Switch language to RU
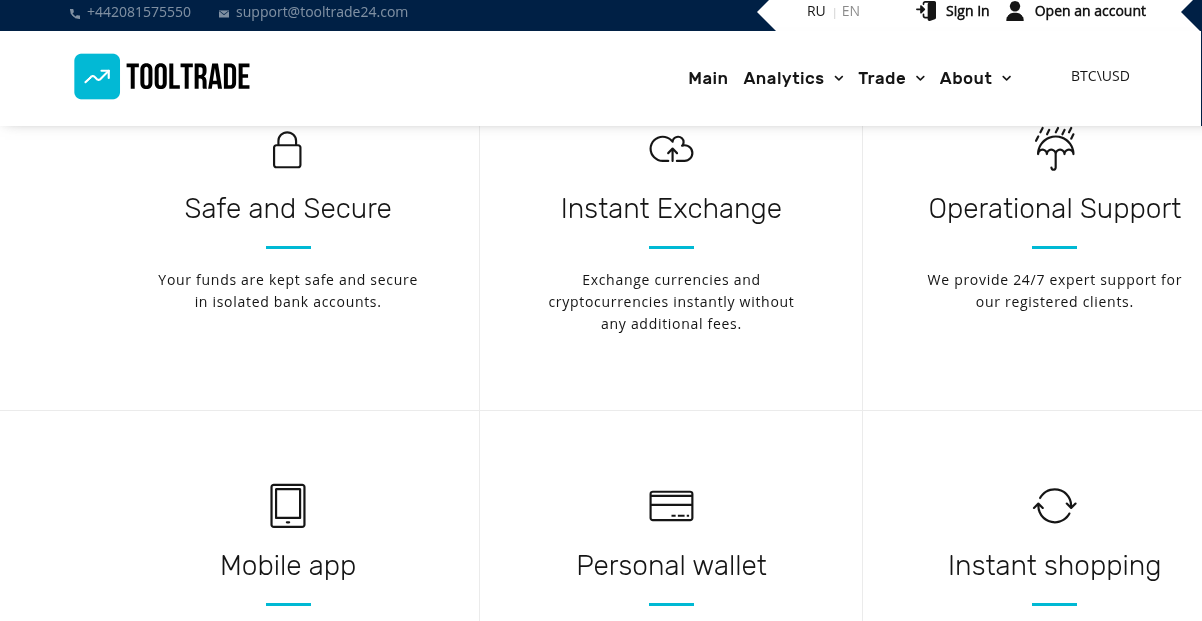The image size is (1202, 621). [x=816, y=12]
